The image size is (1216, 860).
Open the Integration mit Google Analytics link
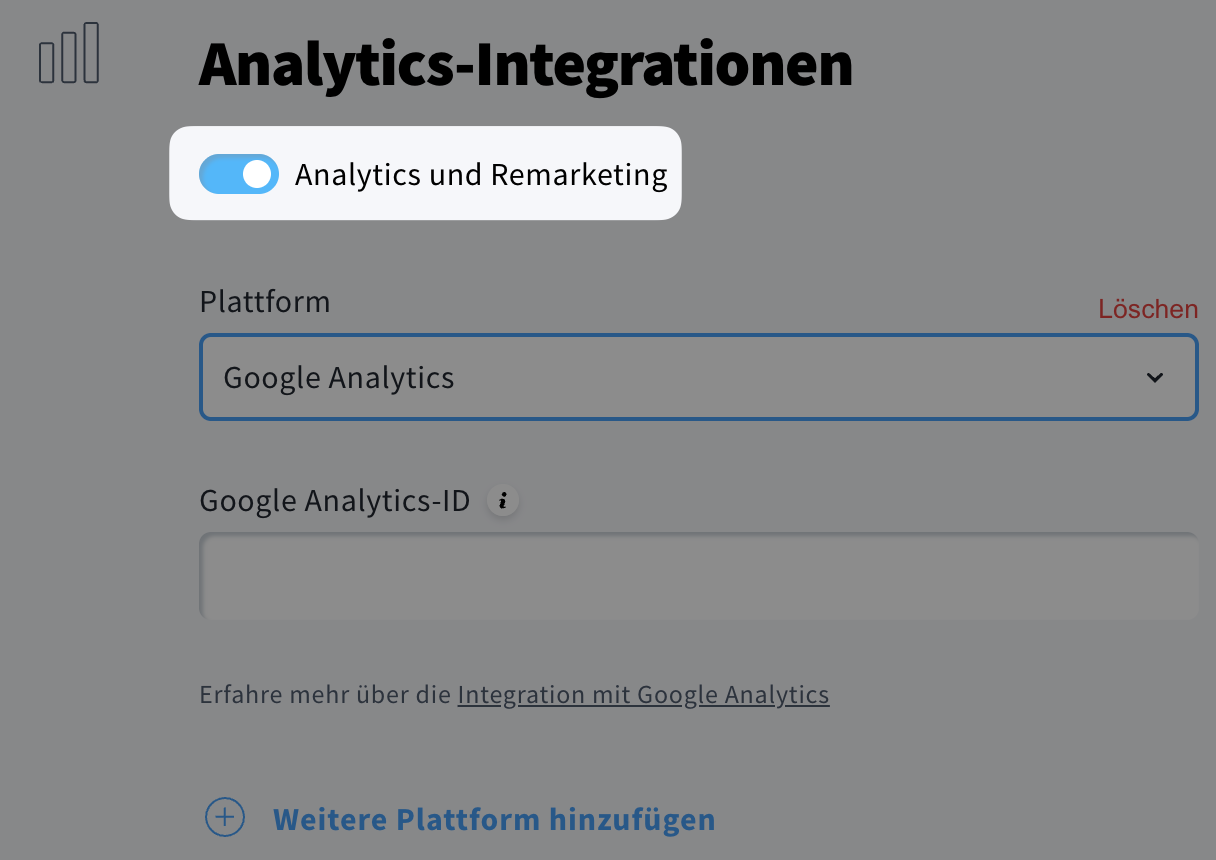click(x=643, y=694)
